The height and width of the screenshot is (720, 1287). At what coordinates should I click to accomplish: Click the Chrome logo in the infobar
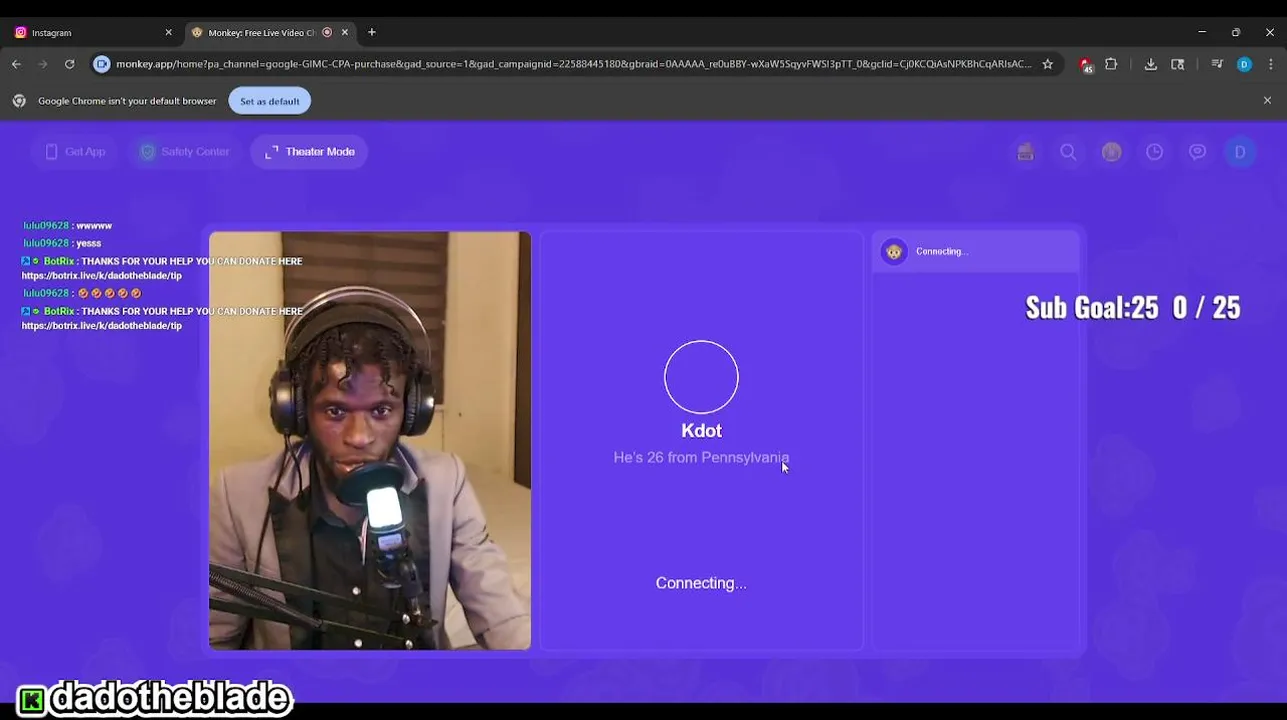point(19,101)
